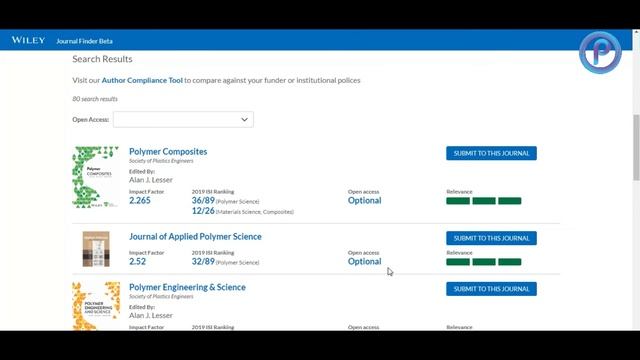Open Polymer Engineering & Science journal title
This screenshot has width=640, height=360.
(x=187, y=287)
